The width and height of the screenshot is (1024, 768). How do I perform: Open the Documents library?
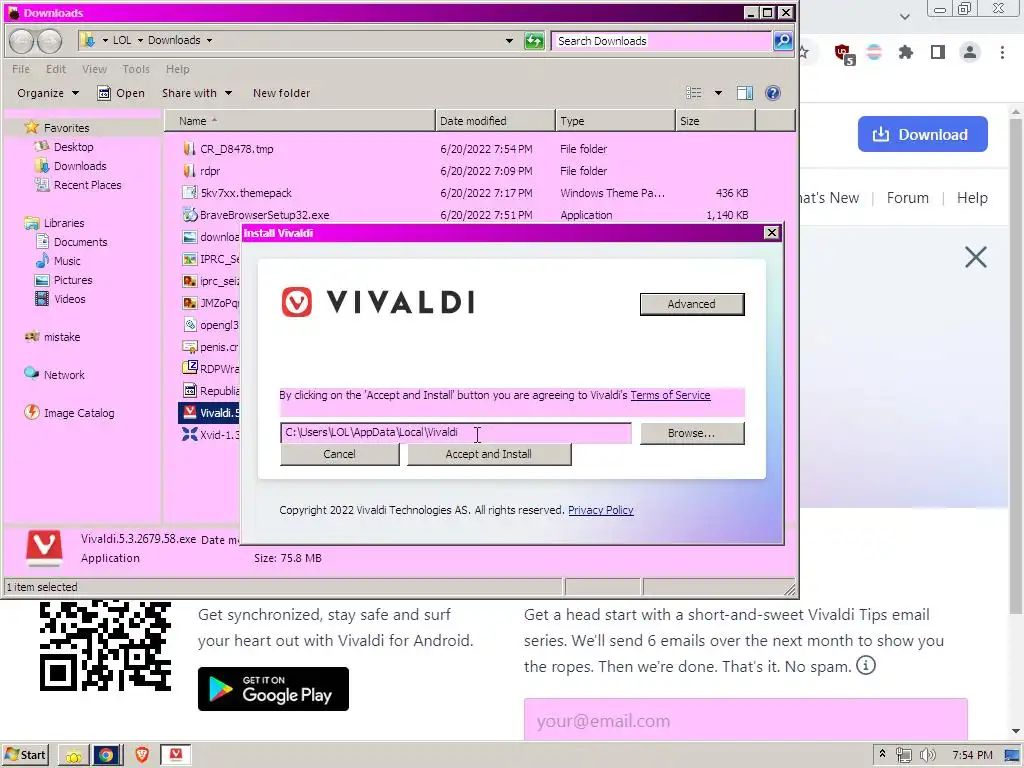[x=80, y=242]
